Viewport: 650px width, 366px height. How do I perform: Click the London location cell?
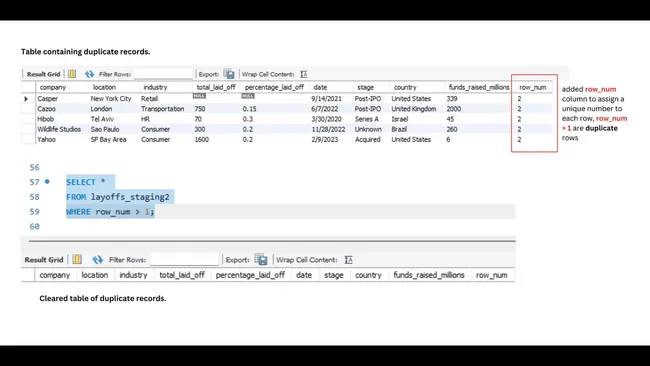click(x=101, y=109)
